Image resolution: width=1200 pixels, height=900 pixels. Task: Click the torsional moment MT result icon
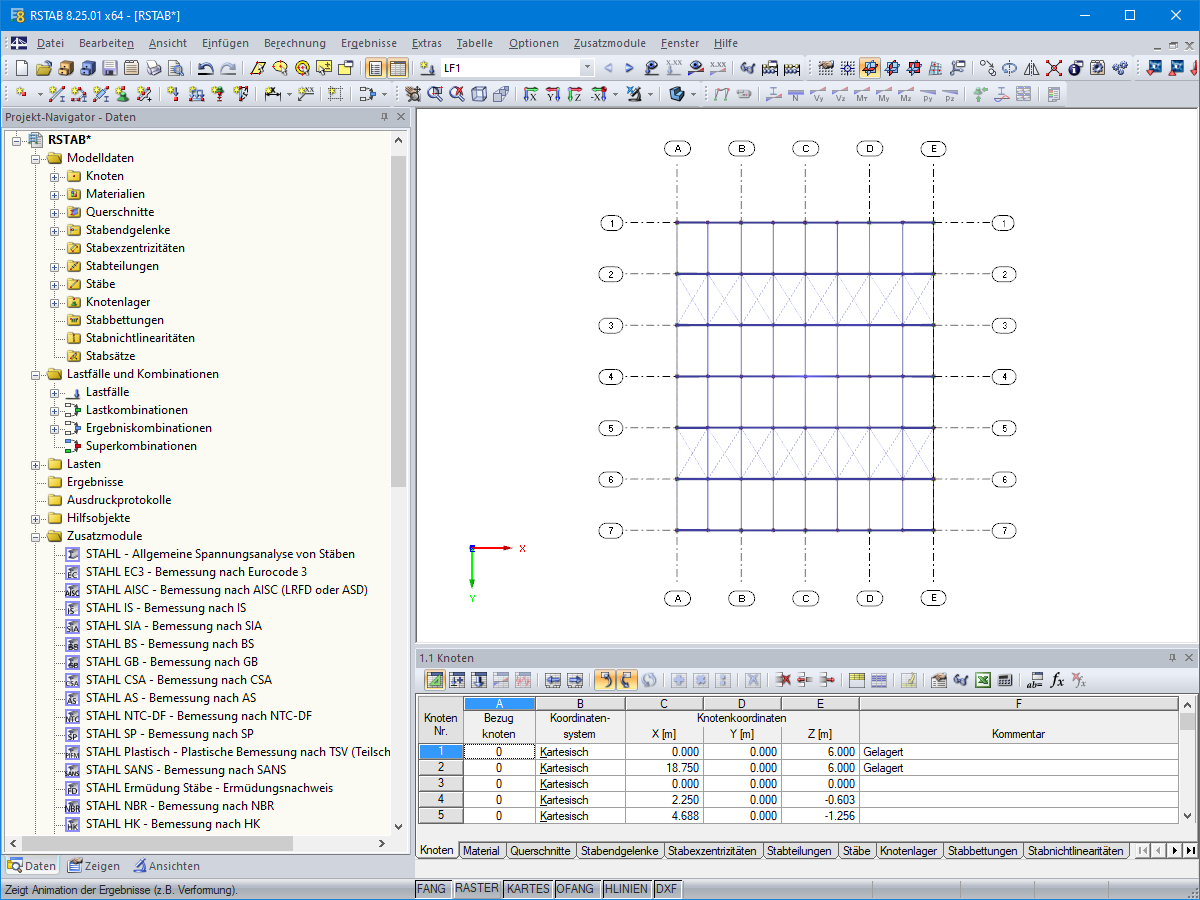click(862, 94)
